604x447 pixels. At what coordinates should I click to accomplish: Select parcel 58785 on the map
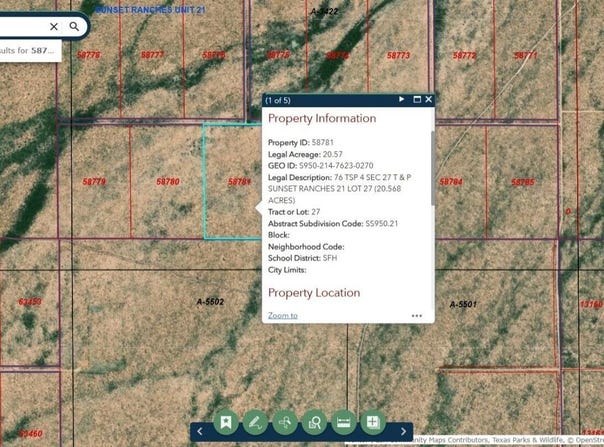pyautogui.click(x=523, y=182)
